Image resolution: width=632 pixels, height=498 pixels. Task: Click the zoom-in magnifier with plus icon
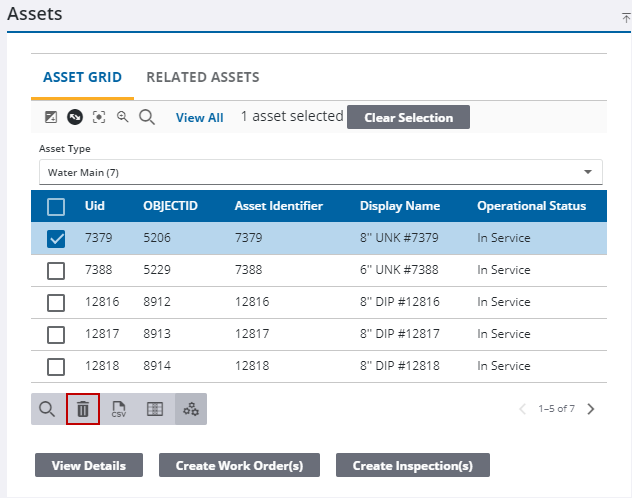coord(123,117)
